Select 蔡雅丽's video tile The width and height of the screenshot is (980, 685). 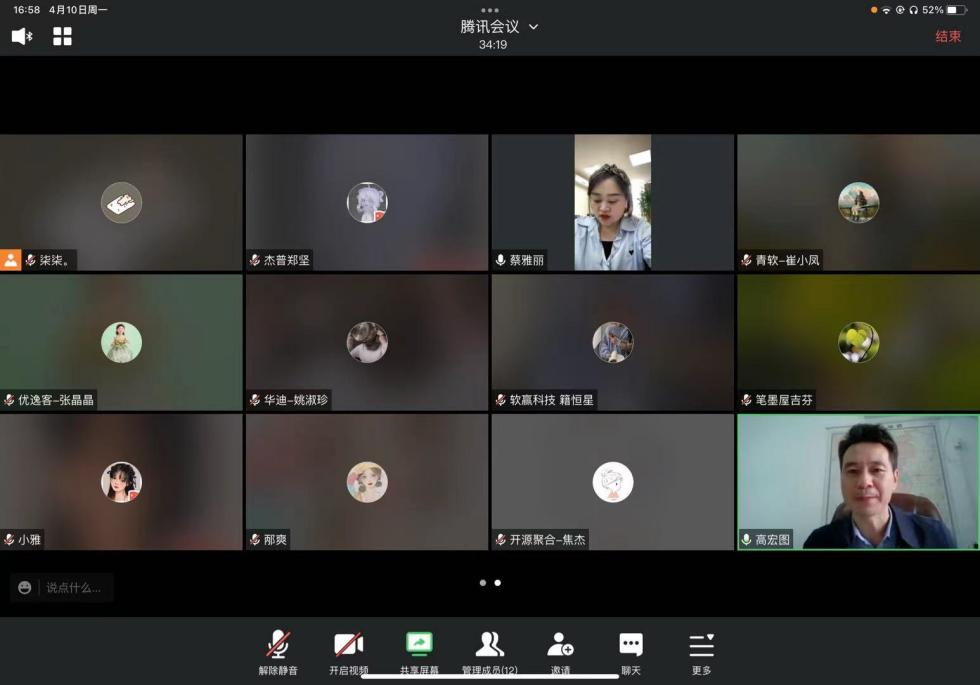click(x=612, y=202)
